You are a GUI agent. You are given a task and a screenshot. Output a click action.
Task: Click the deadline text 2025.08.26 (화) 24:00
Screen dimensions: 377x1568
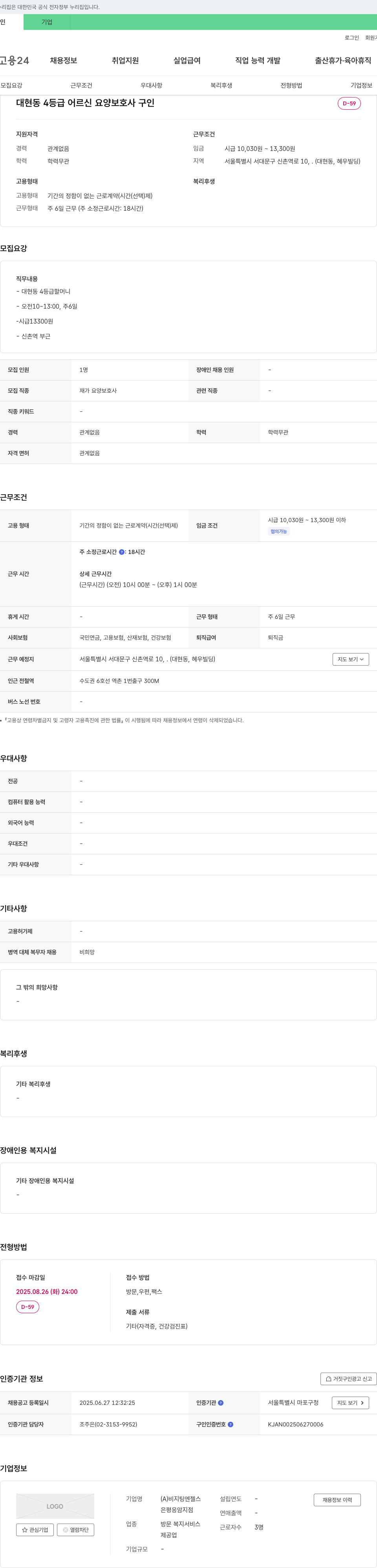click(x=47, y=1292)
